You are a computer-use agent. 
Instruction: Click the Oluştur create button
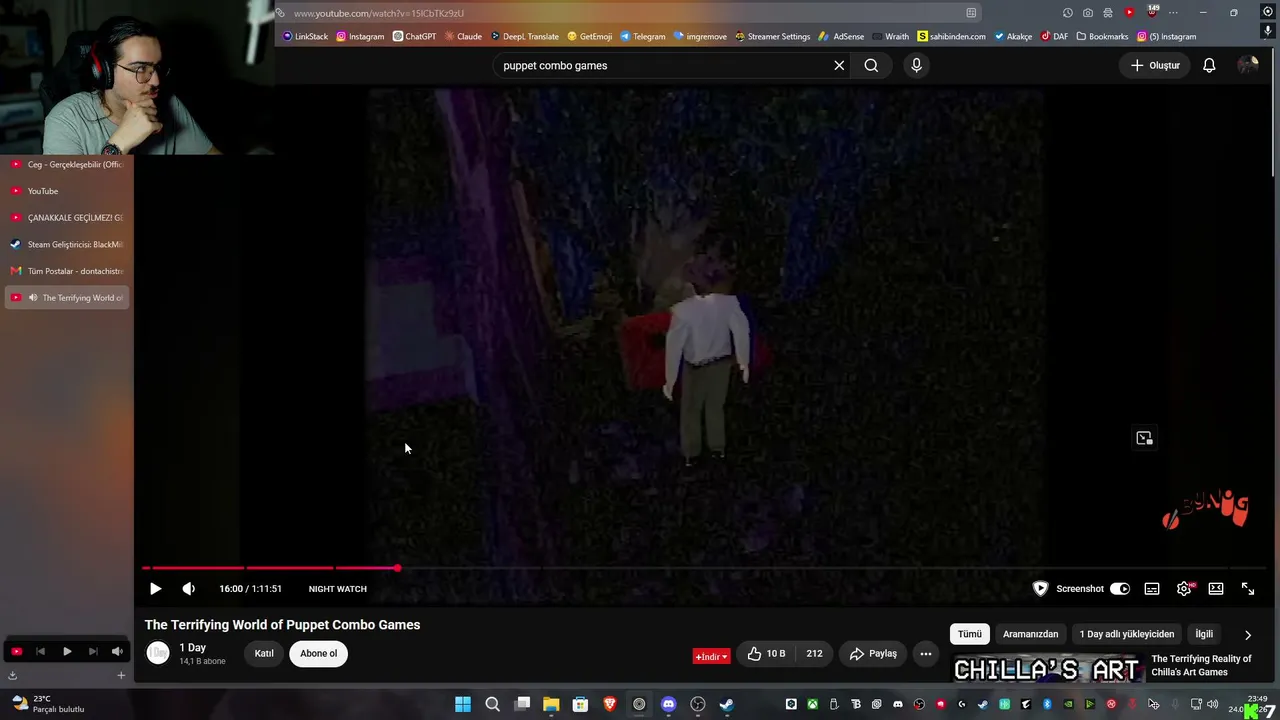tap(1155, 65)
